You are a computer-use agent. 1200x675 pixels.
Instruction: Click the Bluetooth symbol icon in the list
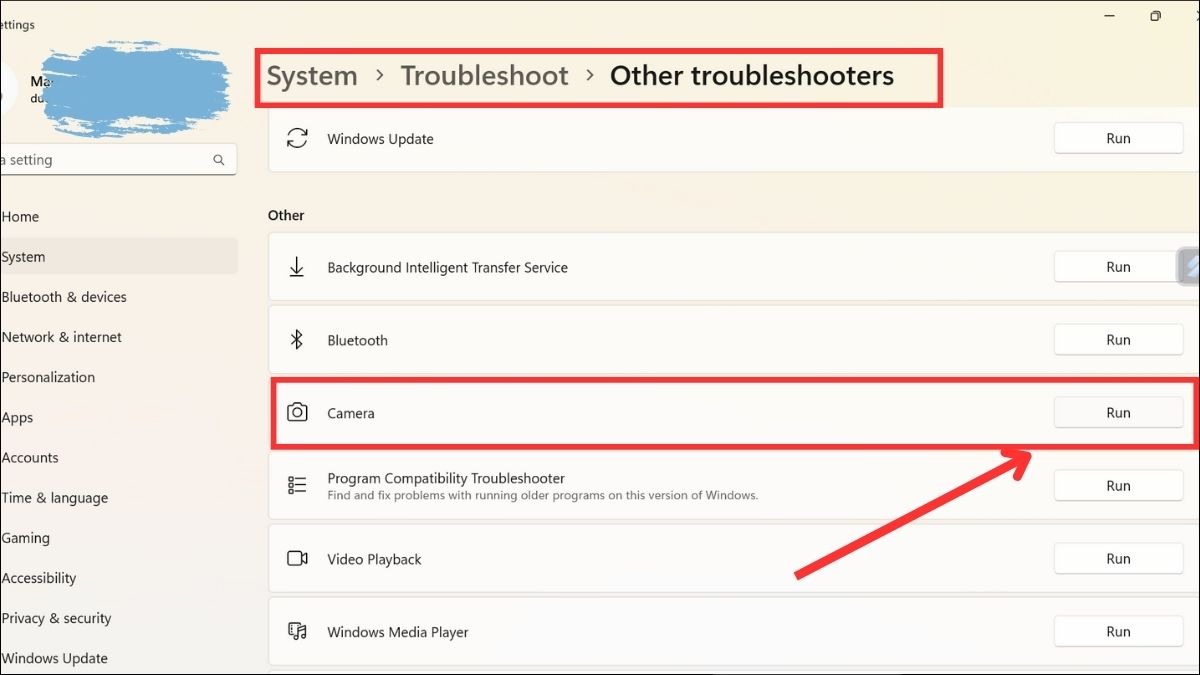click(x=297, y=340)
